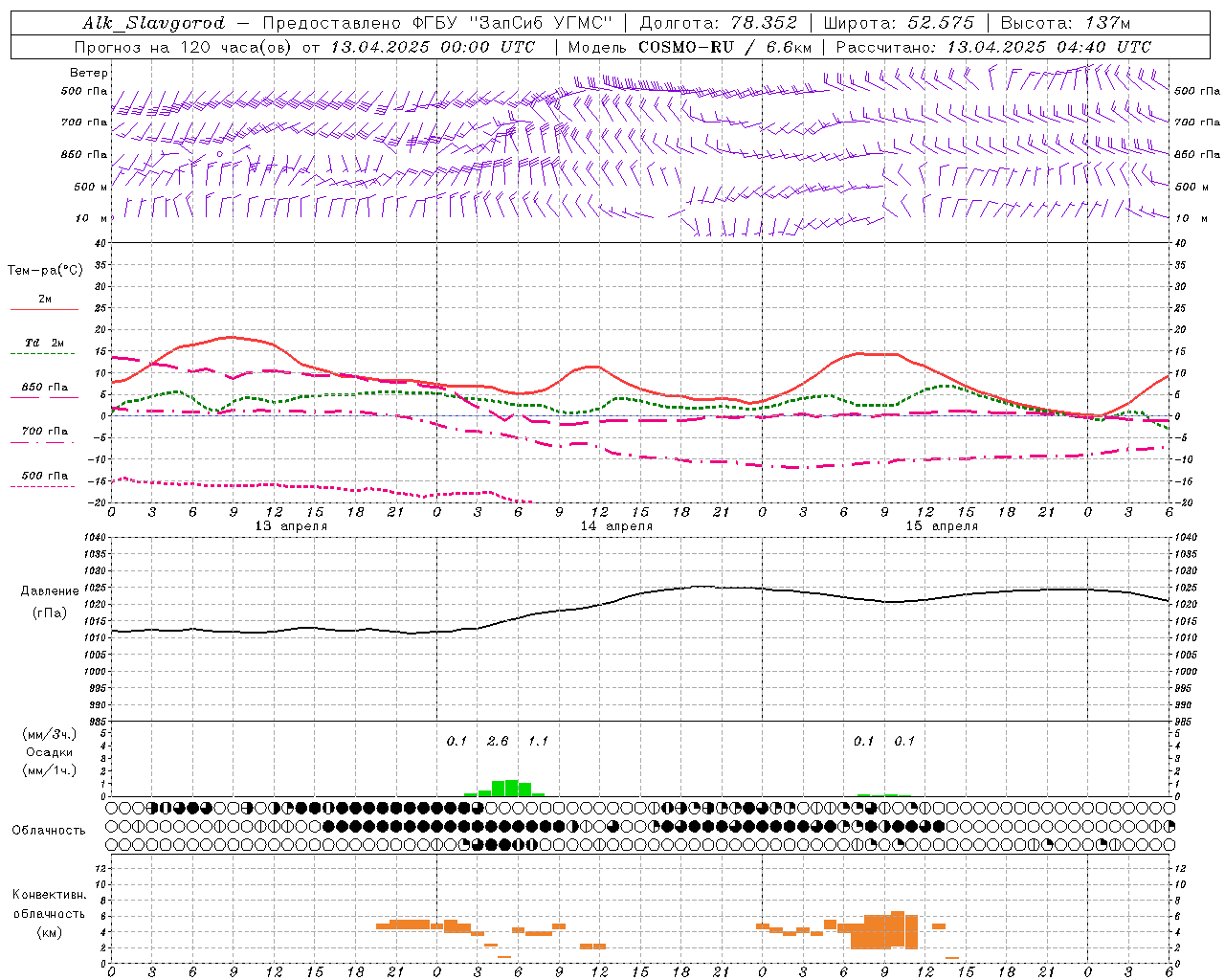Click the 500 м wind level label on left
Image resolution: width=1225 pixels, height=980 pixels.
(x=91, y=187)
